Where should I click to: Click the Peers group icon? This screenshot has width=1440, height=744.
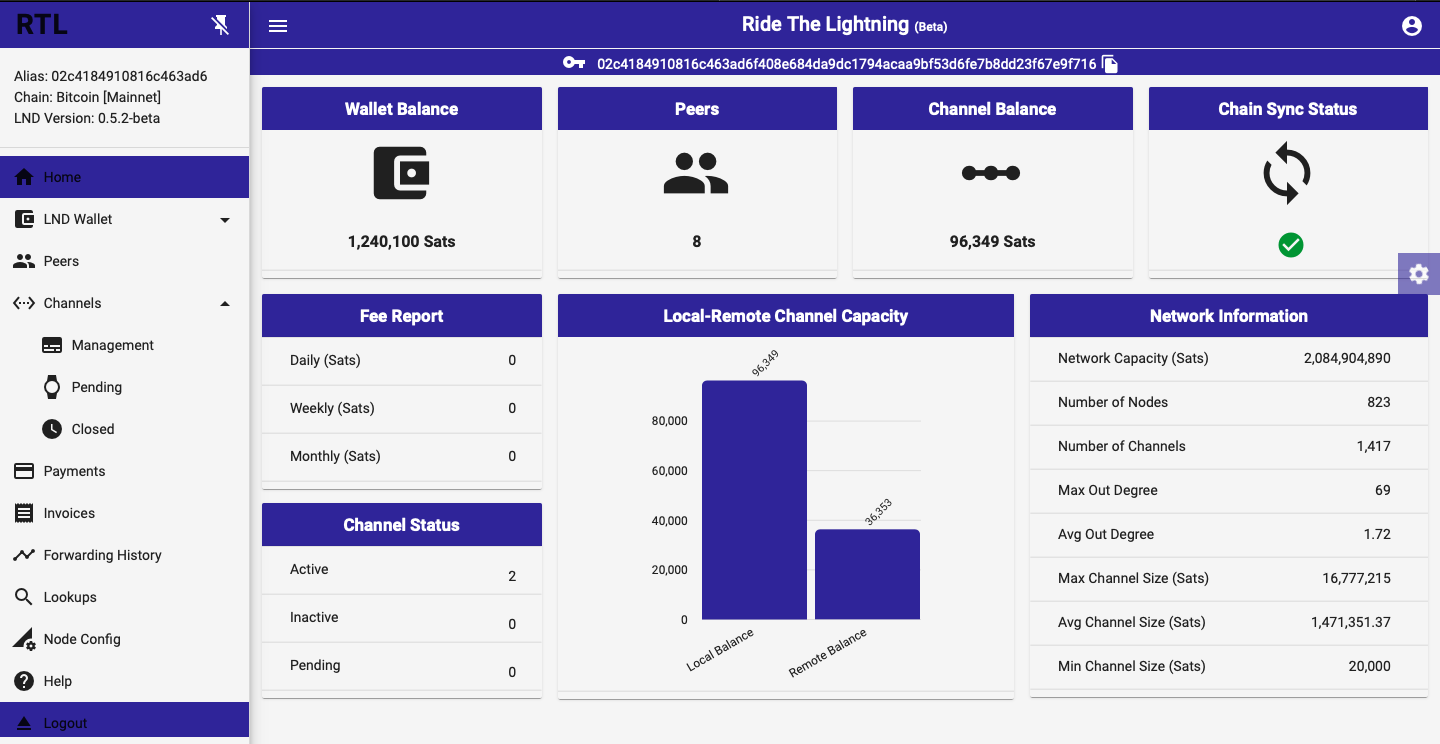(x=696, y=173)
